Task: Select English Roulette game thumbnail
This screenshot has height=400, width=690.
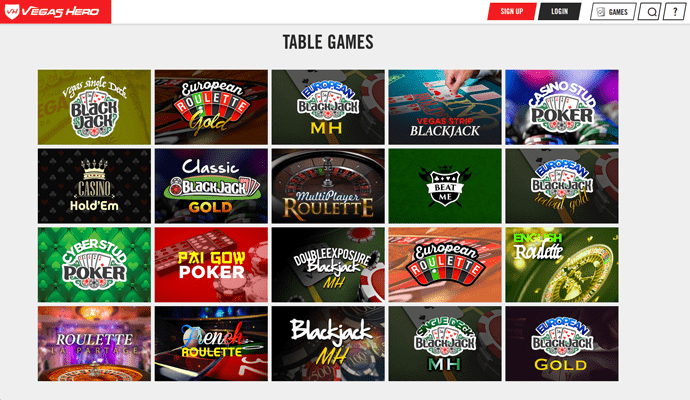Action: (562, 264)
